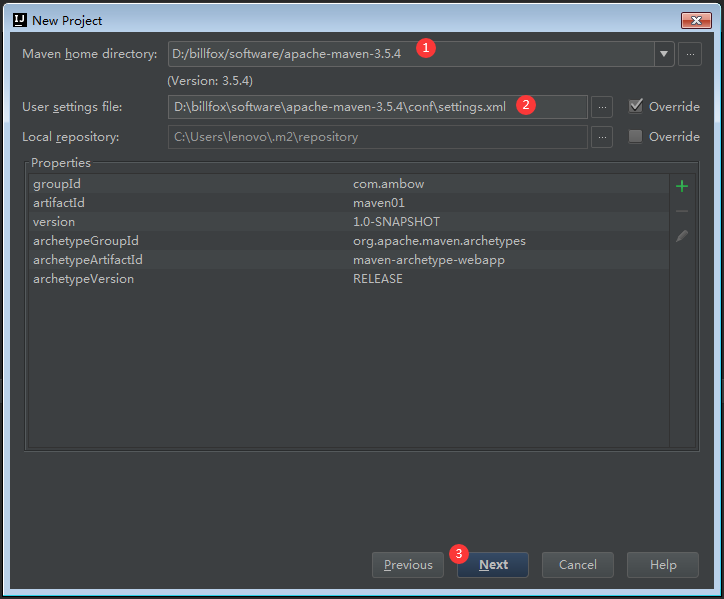Image resolution: width=724 pixels, height=599 pixels.
Task: Go back with Previous button
Action: click(x=408, y=565)
